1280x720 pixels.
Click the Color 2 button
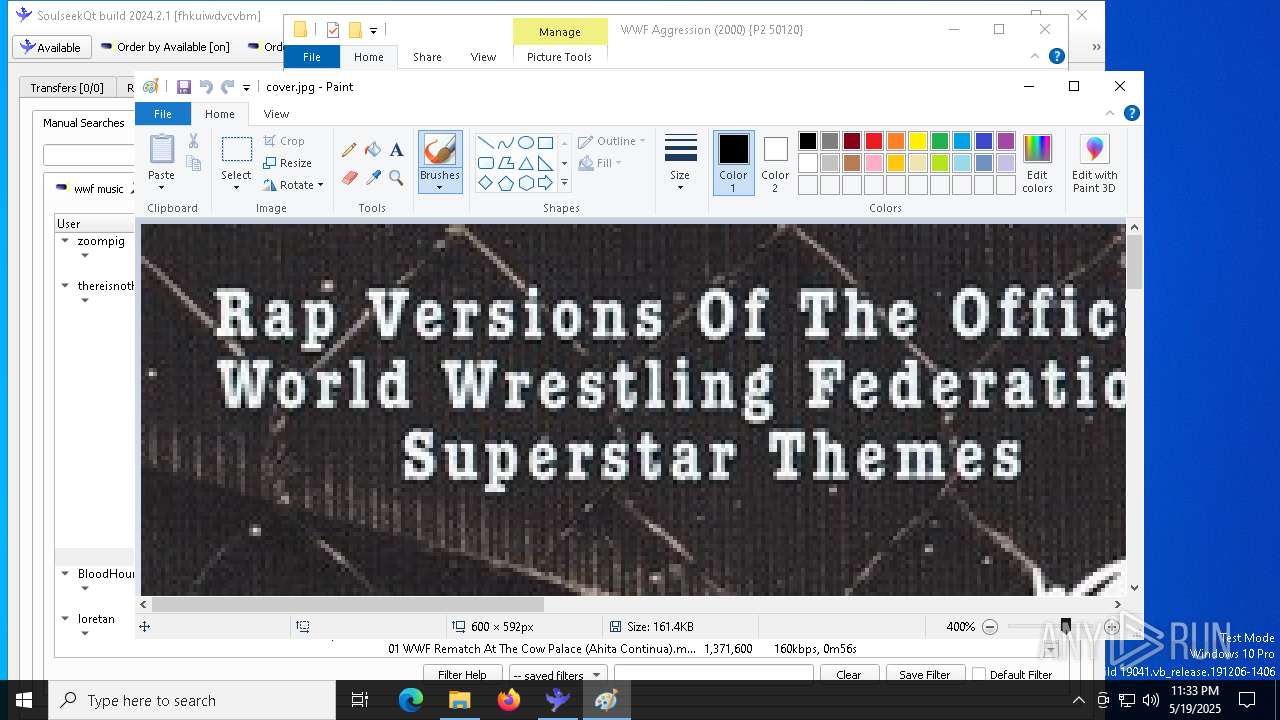(775, 163)
